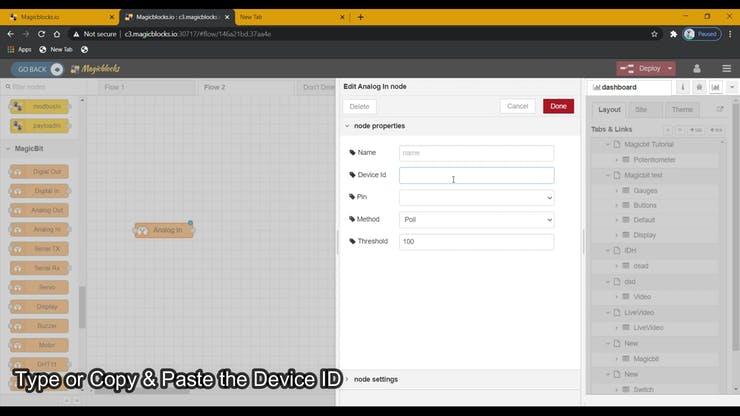Open dashboard in new window icon
The height and width of the screenshot is (416, 740).
pyautogui.click(x=720, y=109)
